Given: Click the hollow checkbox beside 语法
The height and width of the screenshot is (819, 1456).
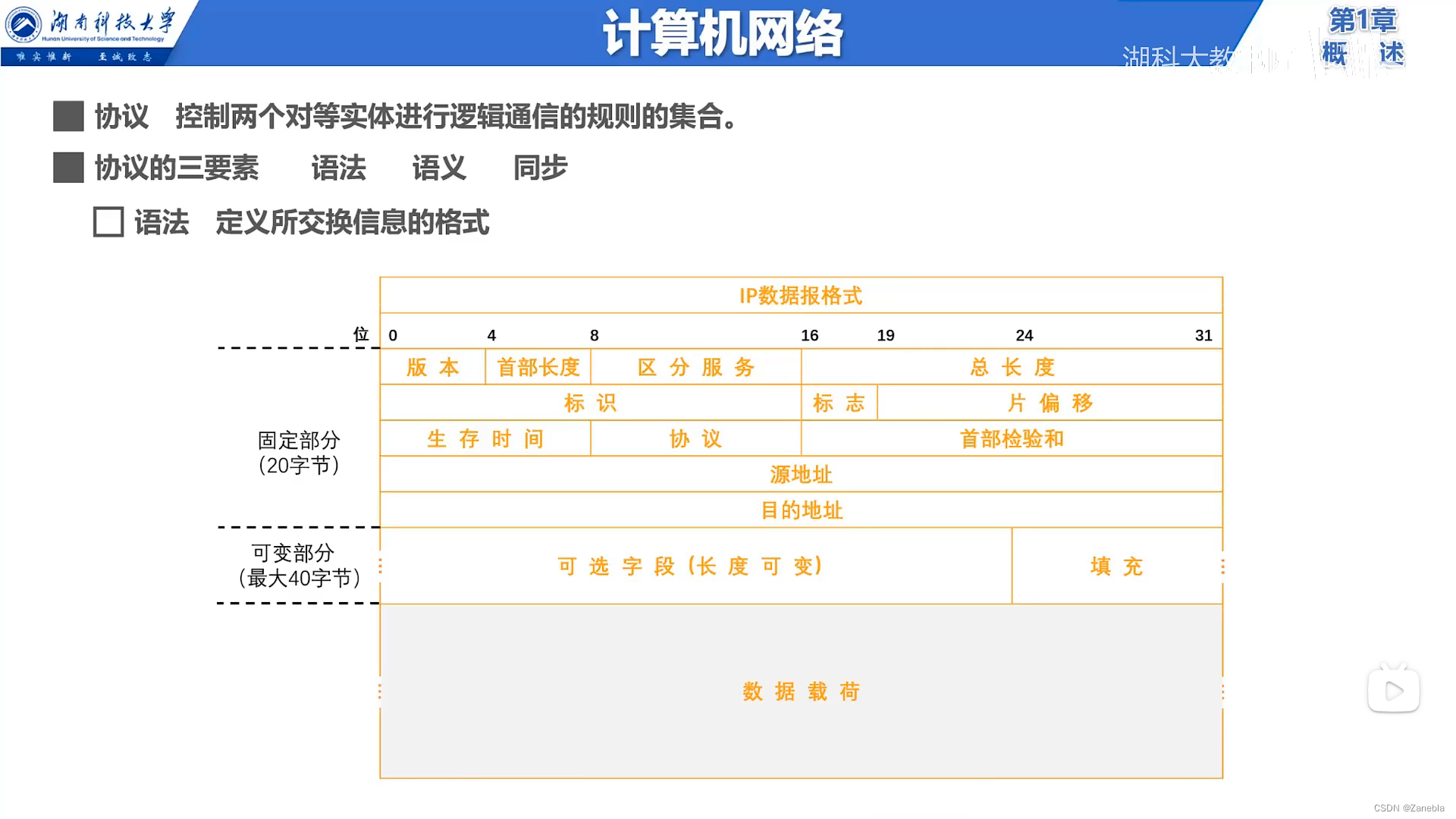Looking at the screenshot, I should click(x=108, y=222).
